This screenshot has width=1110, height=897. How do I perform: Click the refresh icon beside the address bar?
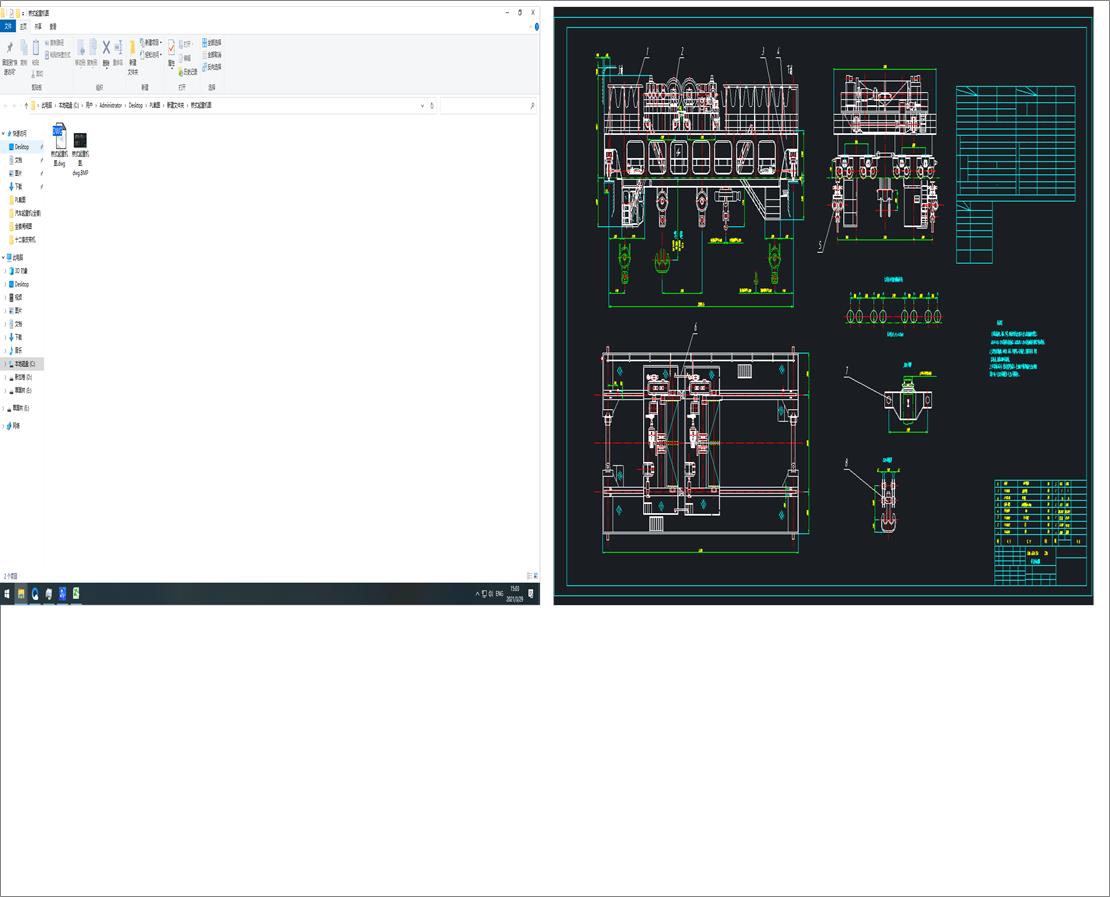pos(432,105)
